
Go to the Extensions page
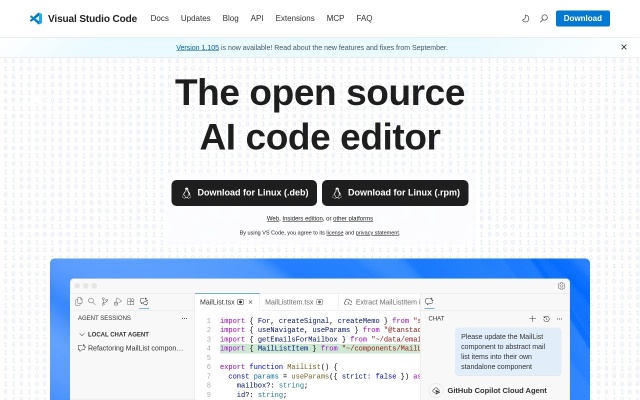coord(294,18)
